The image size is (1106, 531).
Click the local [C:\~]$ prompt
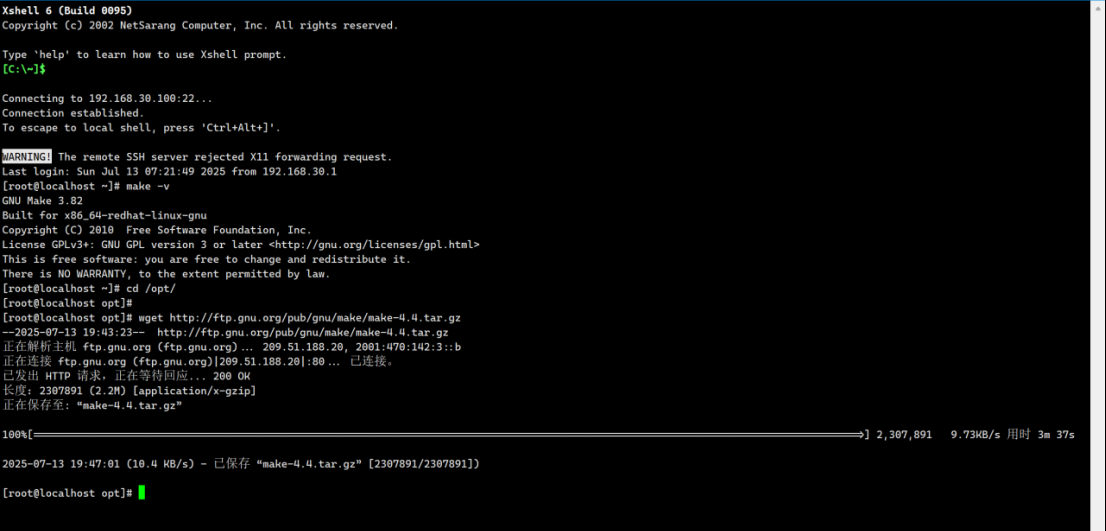click(x=24, y=69)
